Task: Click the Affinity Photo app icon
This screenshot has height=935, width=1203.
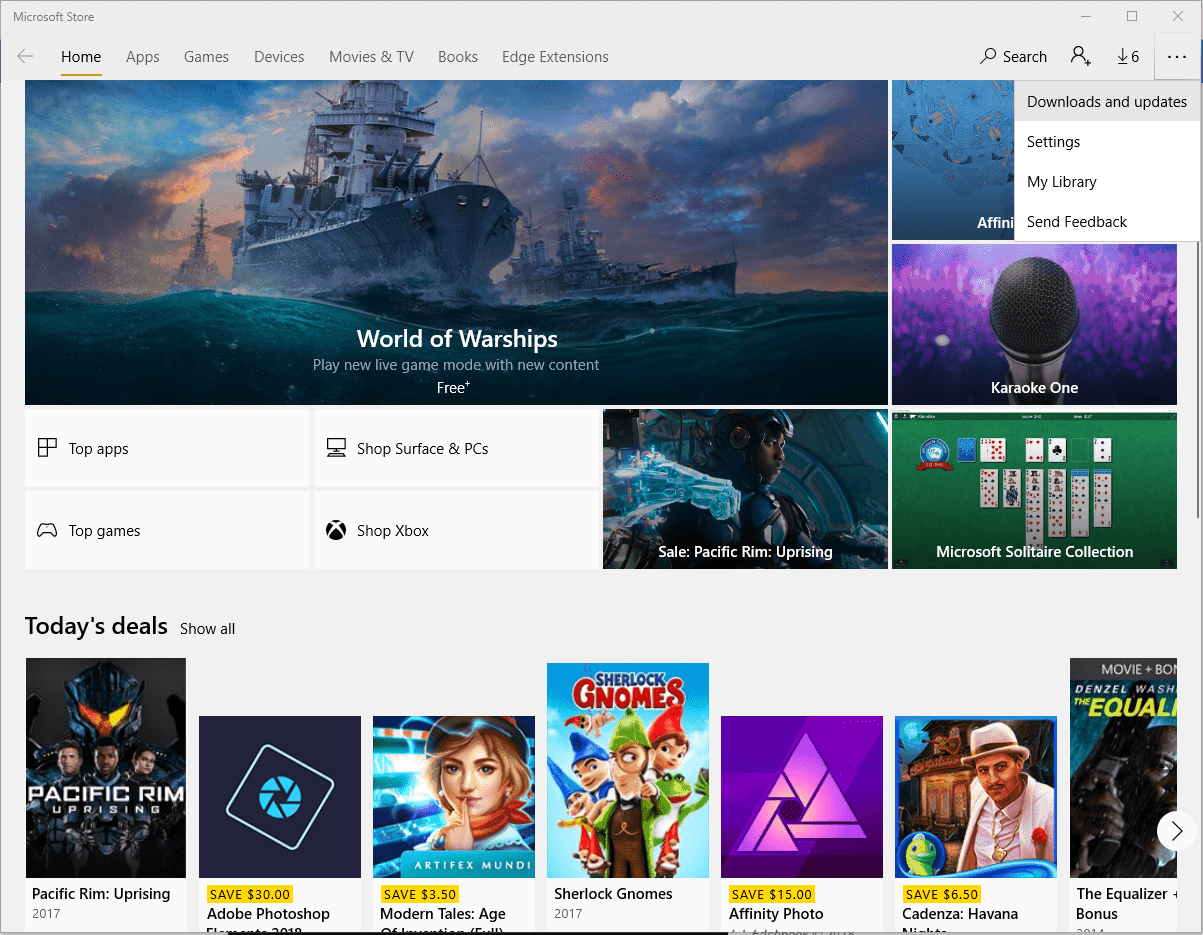Action: [x=802, y=797]
